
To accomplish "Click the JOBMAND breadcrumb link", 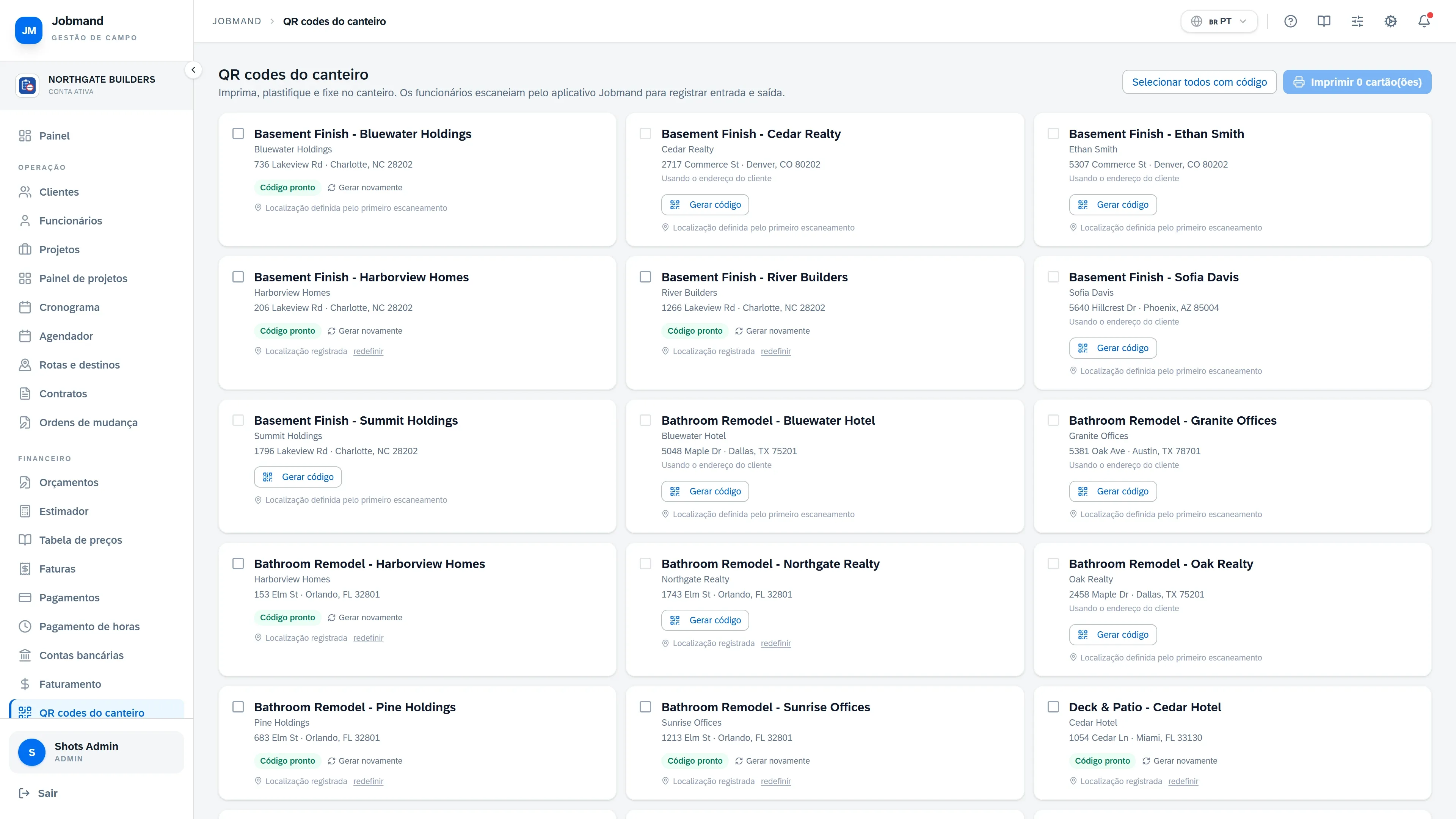I will (237, 22).
